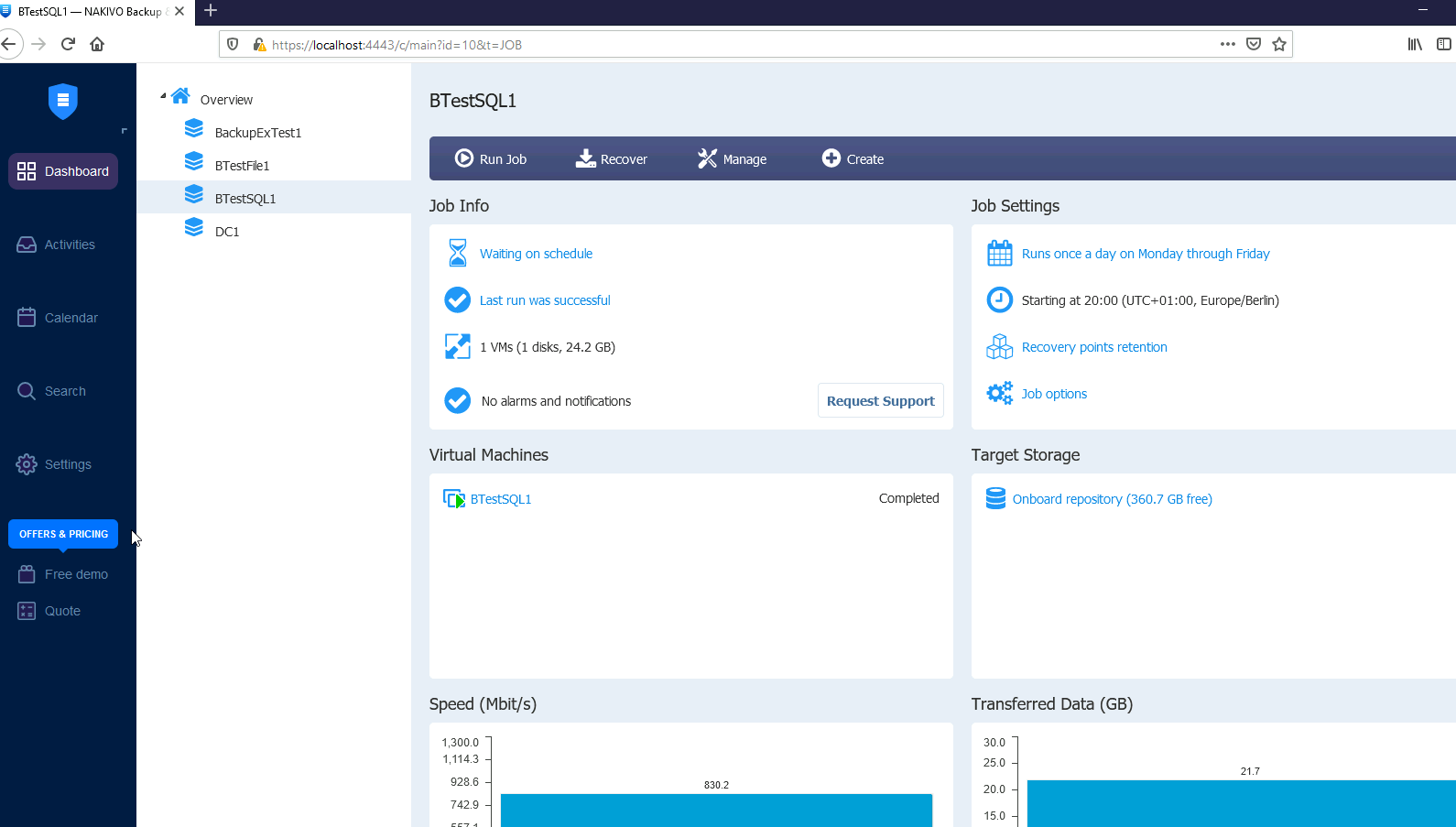This screenshot has width=1456, height=827.
Task: Click the BTestSQL1 VM icon
Action: coord(454,499)
